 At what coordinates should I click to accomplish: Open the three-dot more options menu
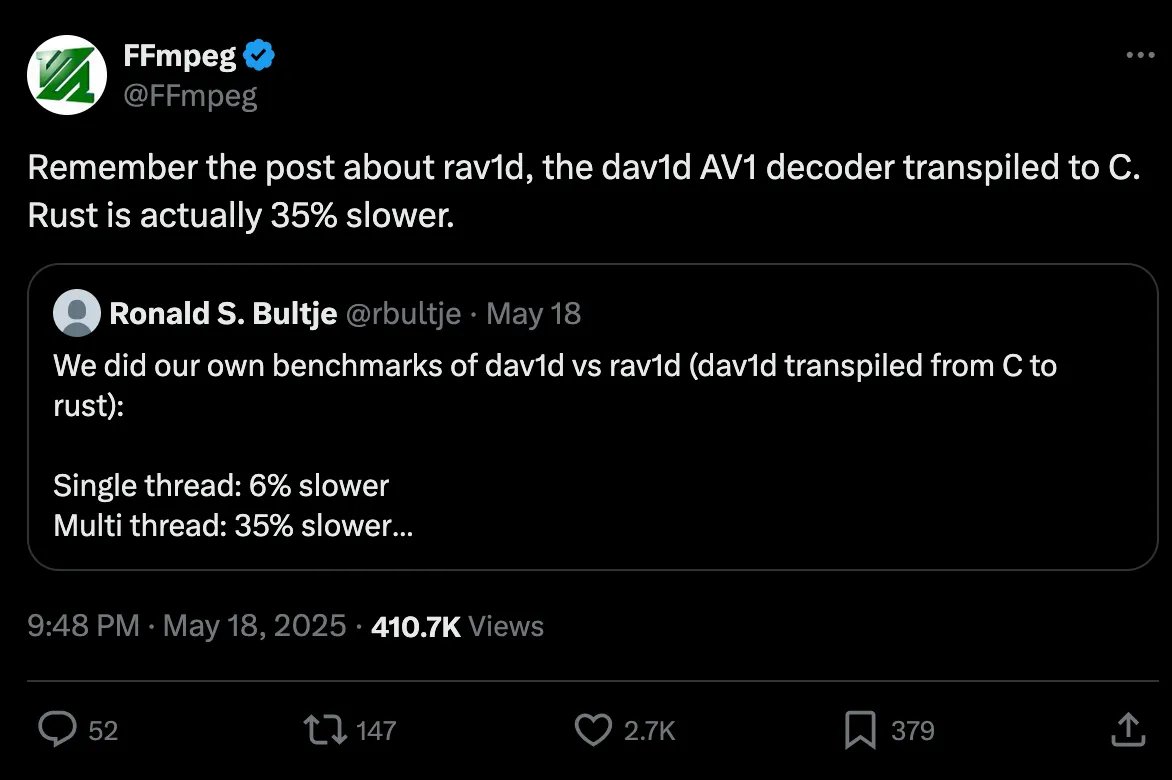(x=1140, y=56)
